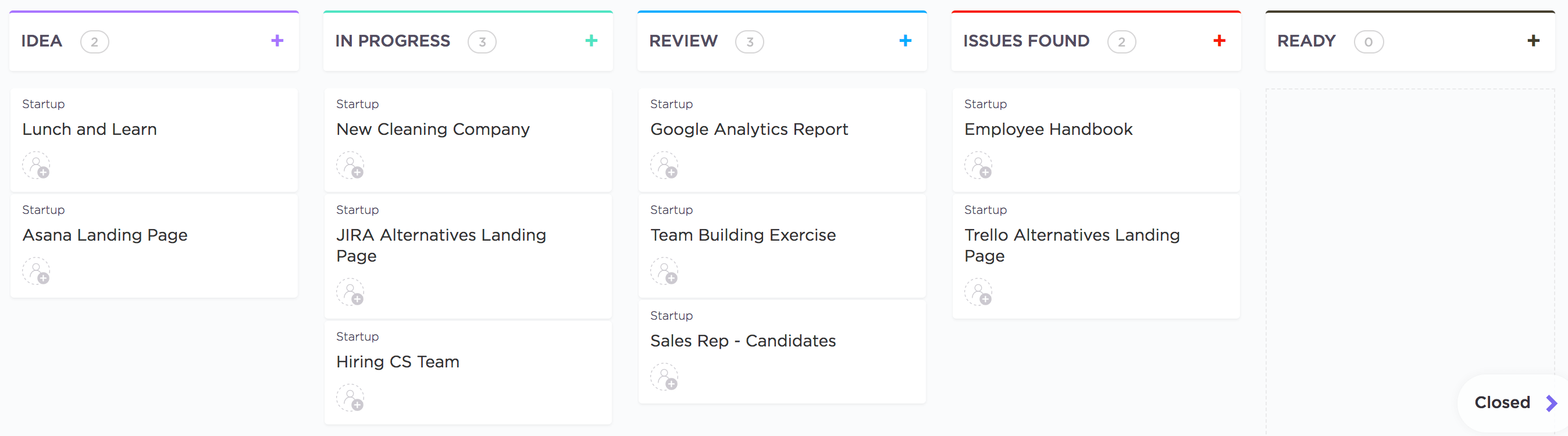1568x436 pixels.
Task: Assign a user to Google Analytics Report
Action: [664, 166]
